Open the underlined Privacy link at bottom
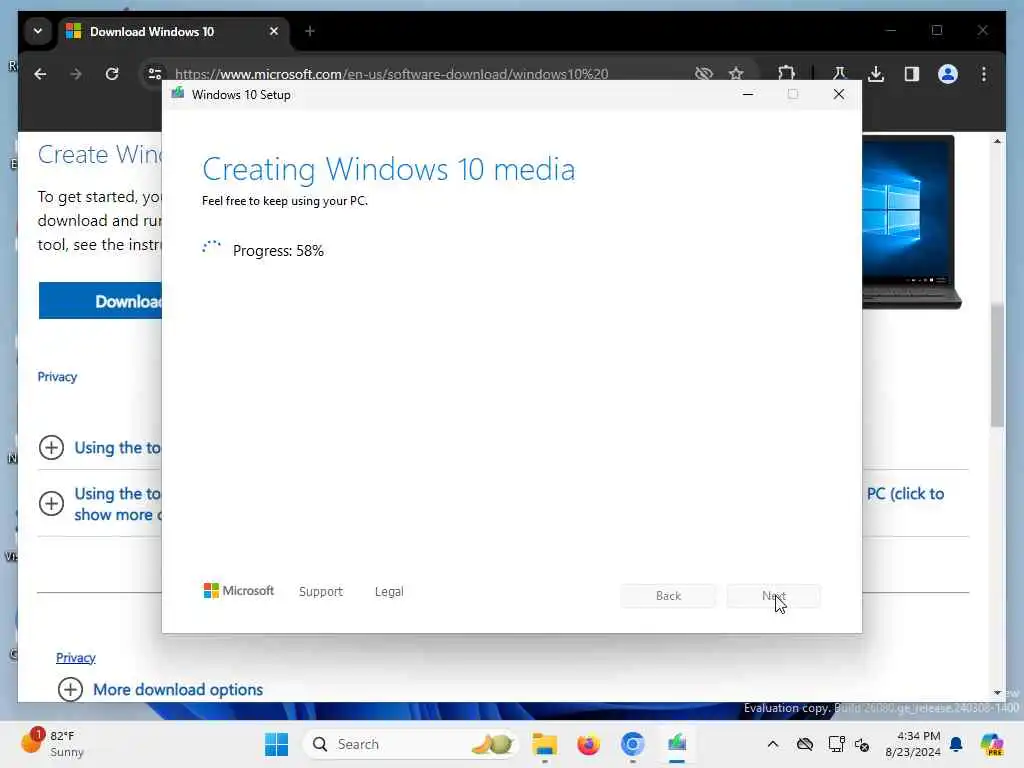 click(76, 658)
